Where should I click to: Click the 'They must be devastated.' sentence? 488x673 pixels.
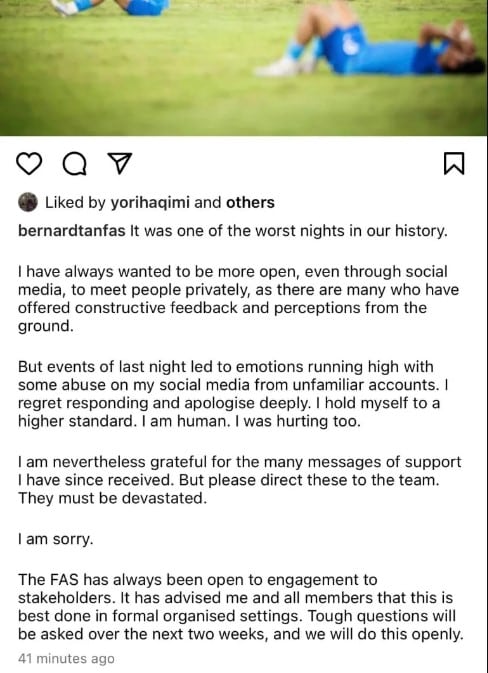(112, 498)
